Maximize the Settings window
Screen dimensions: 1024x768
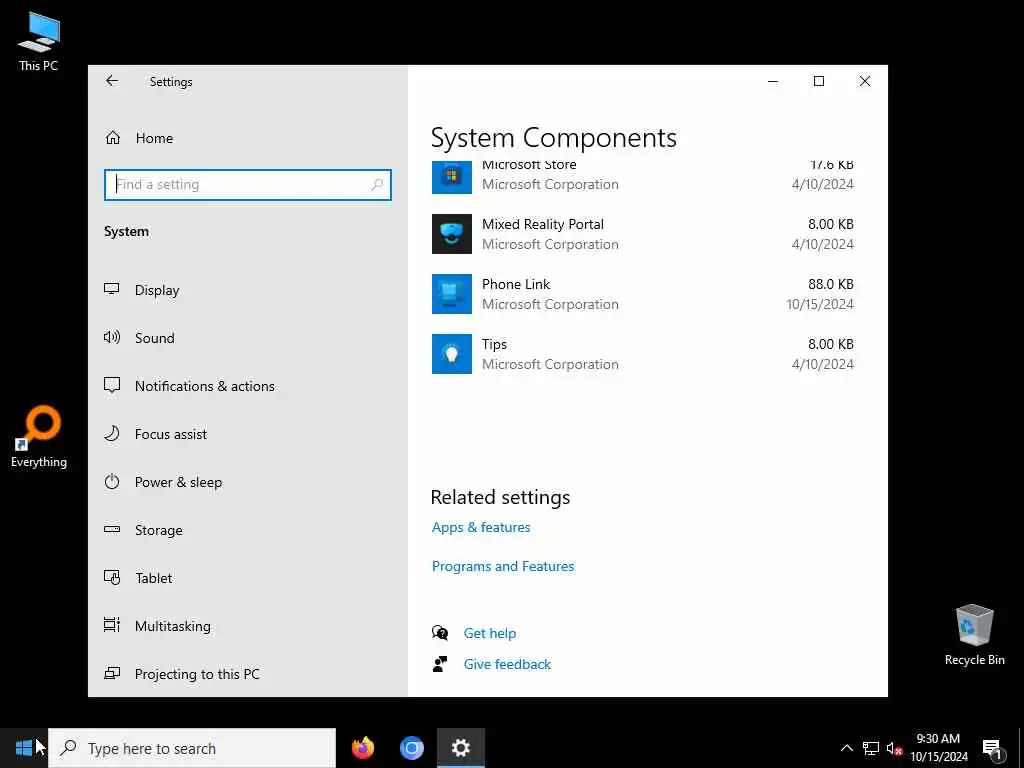[x=819, y=81]
